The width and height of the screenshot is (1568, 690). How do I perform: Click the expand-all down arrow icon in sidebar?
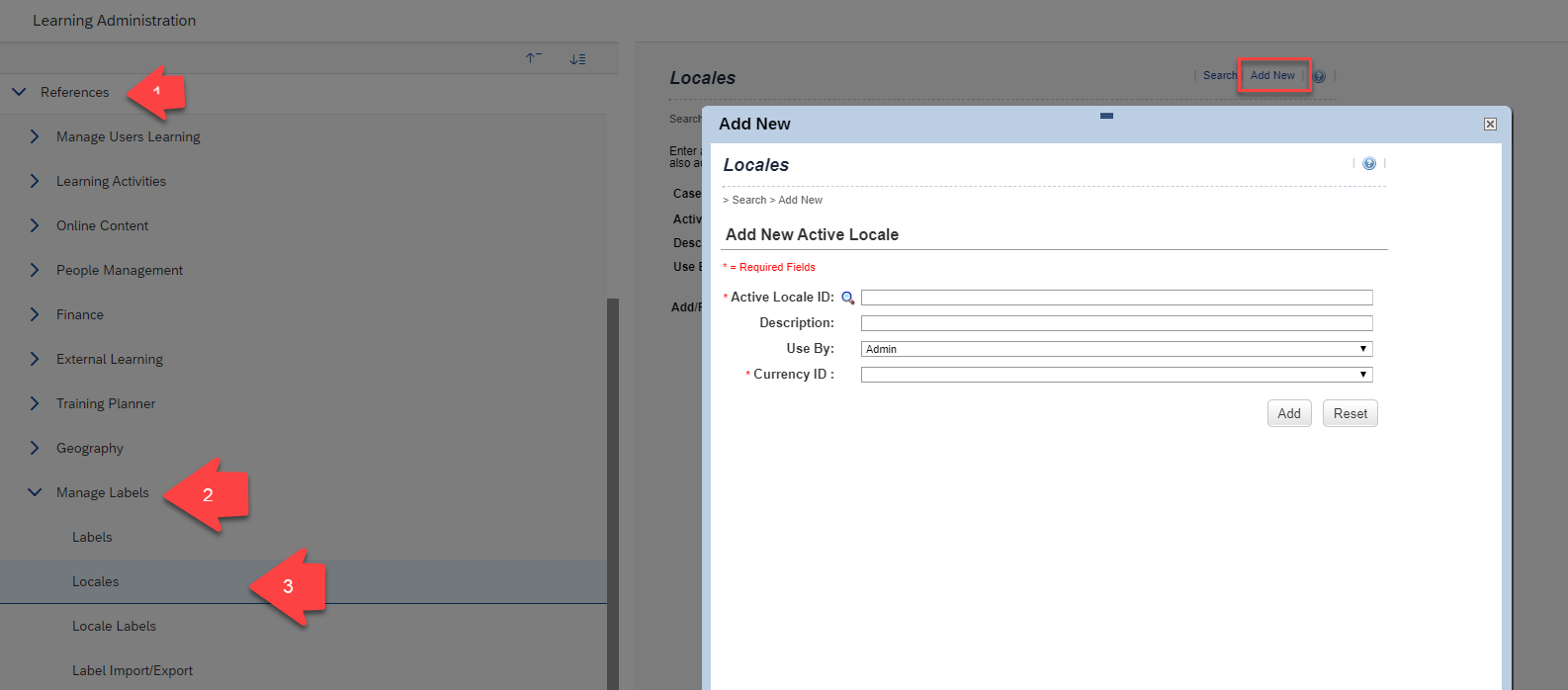tap(577, 59)
